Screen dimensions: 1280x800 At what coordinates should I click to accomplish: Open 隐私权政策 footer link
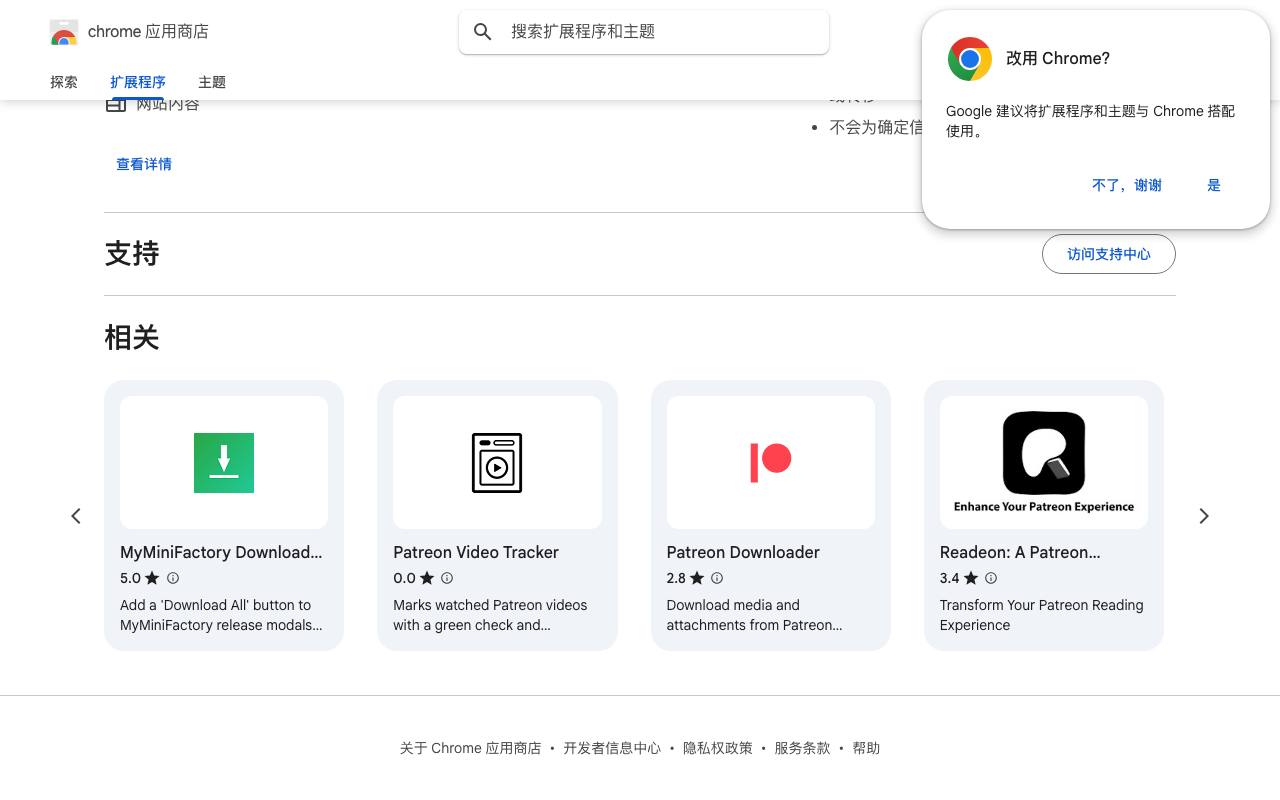point(718,748)
